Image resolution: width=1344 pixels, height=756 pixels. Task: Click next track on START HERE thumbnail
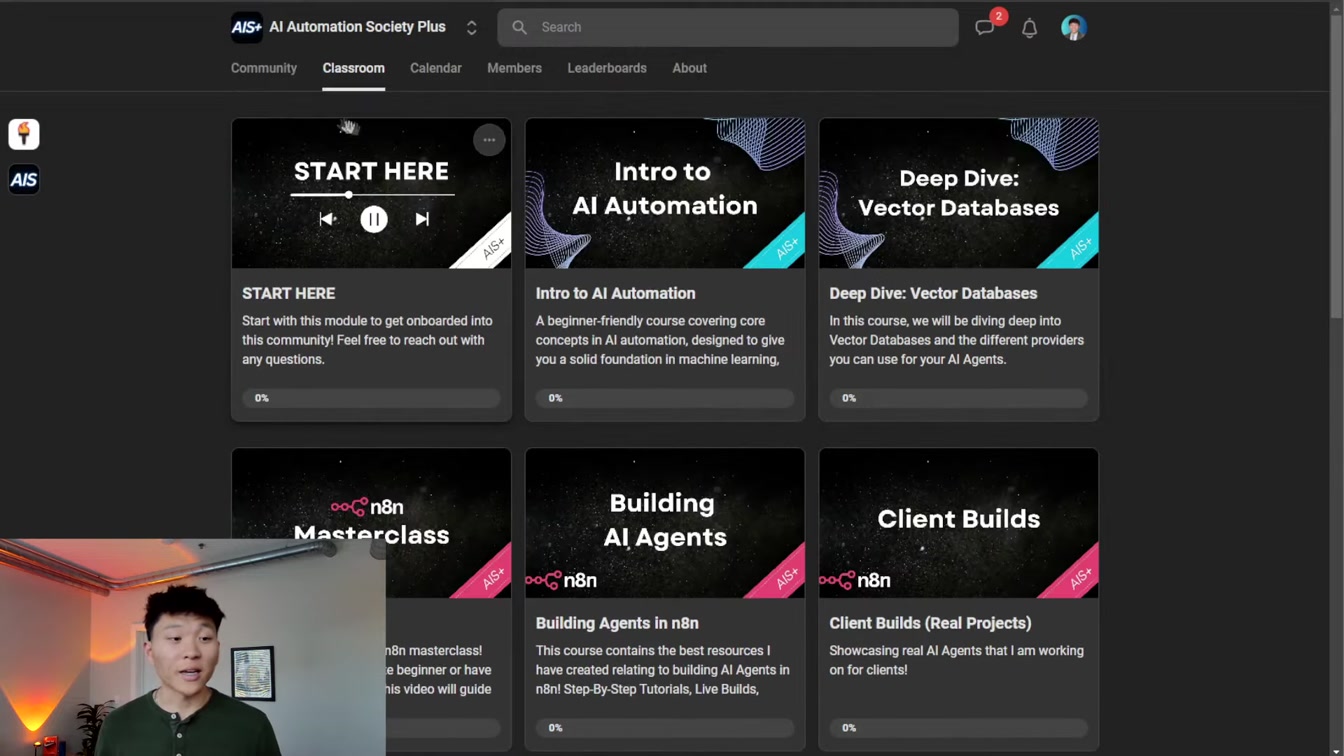[422, 219]
